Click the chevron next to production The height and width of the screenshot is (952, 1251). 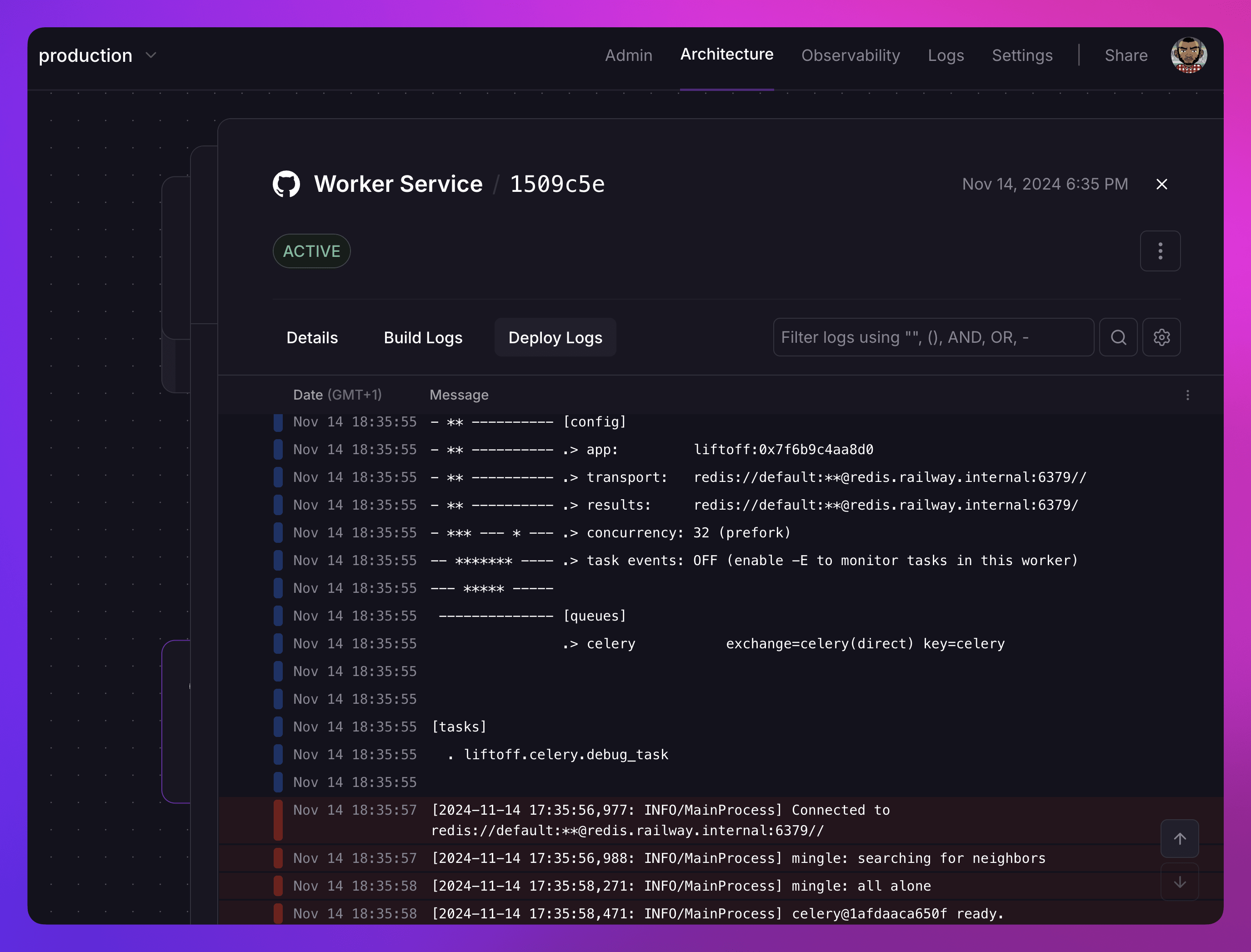pos(151,55)
